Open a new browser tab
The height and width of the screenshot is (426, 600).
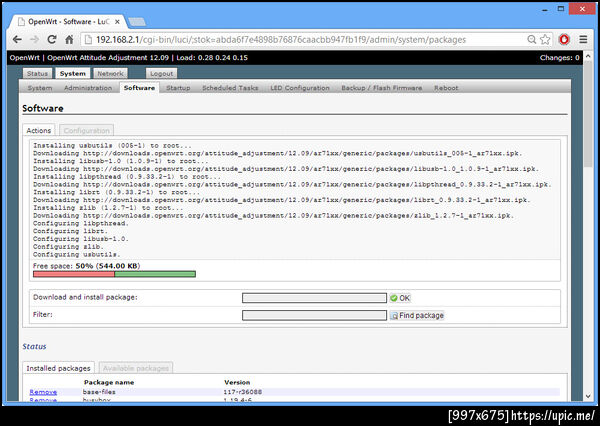pyautogui.click(x=137, y=22)
